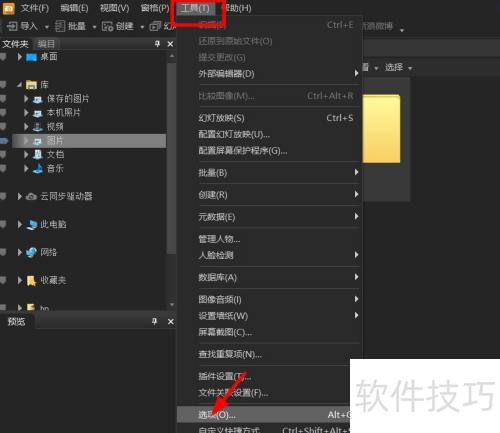
Task: Expand the 音乐 tree node
Action: point(26,169)
